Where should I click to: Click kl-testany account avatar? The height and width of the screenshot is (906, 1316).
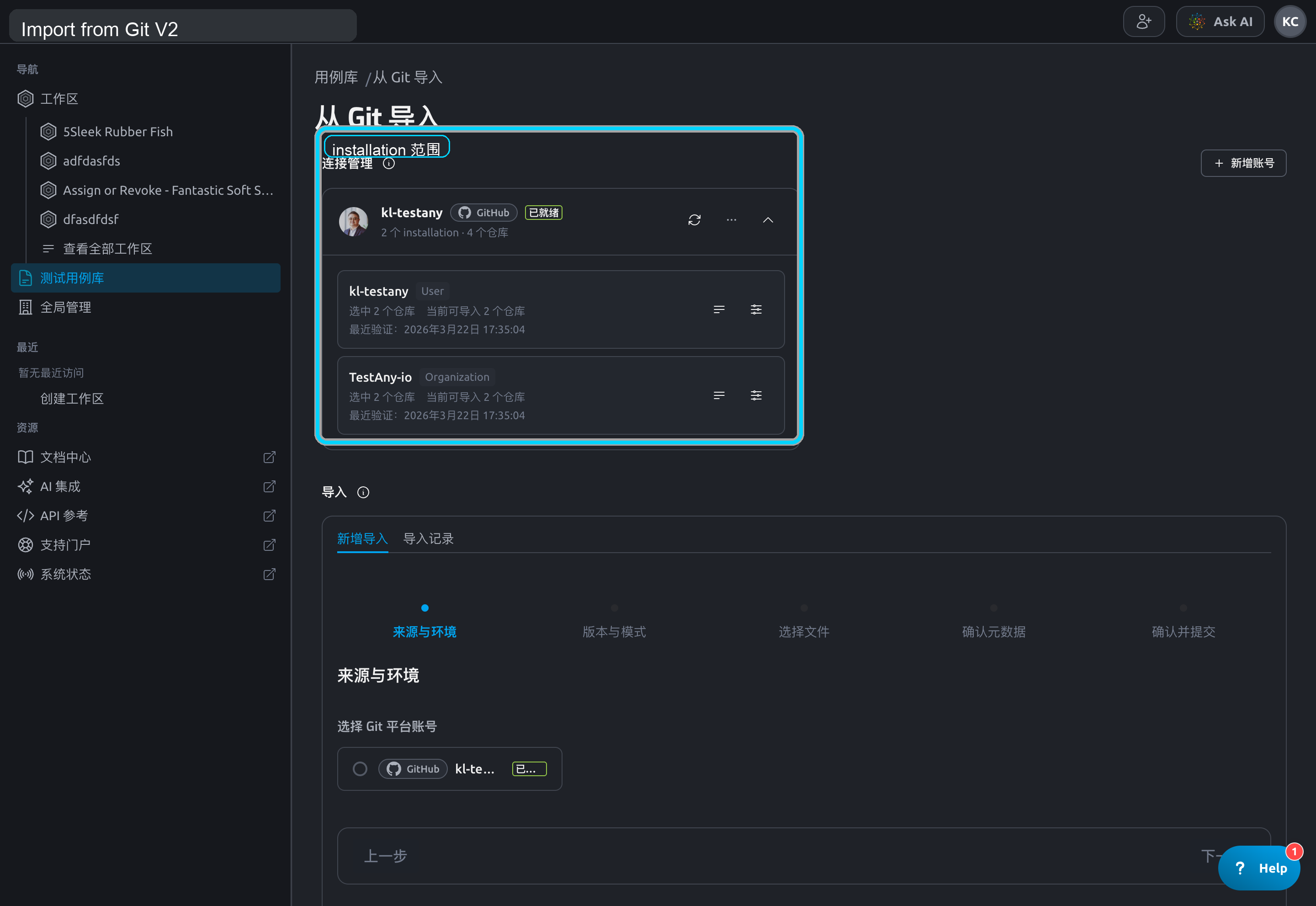tap(354, 221)
